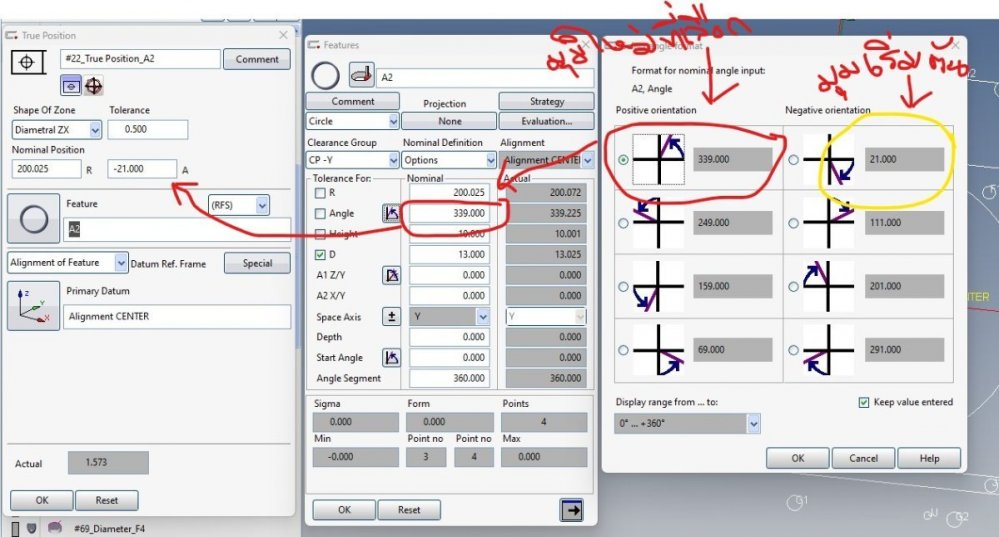The height and width of the screenshot is (537, 999).
Task: Click the 339.000 angle orientation diagram
Action: 659,159
